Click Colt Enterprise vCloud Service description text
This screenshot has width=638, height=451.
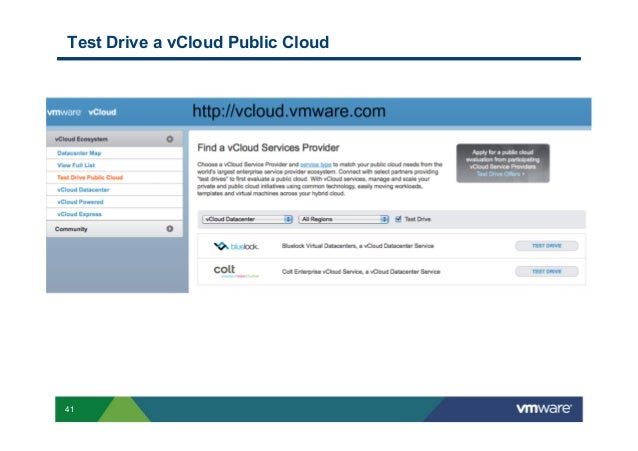coord(361,271)
